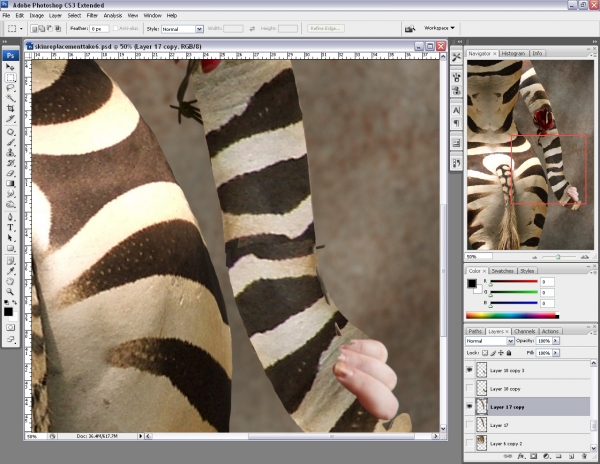Open the Analysis menu
The height and width of the screenshot is (464, 600).
click(x=113, y=16)
